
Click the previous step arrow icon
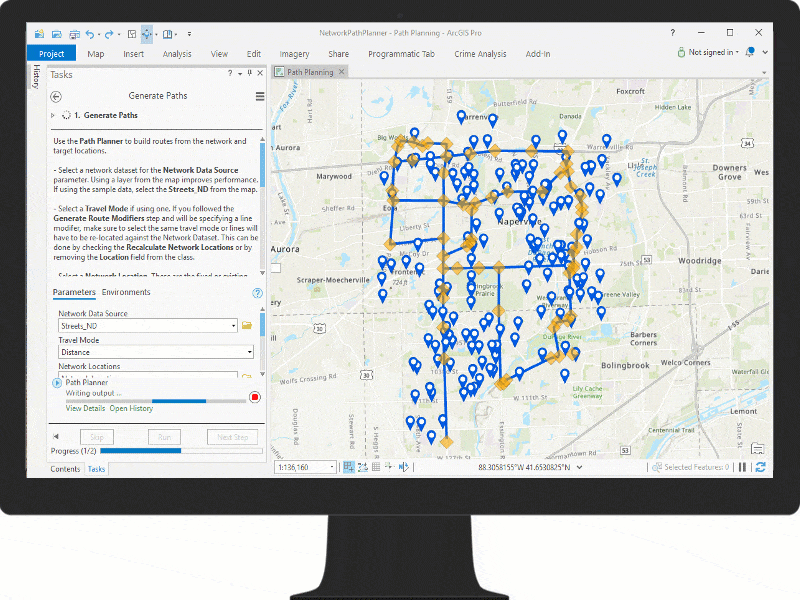coord(56,436)
